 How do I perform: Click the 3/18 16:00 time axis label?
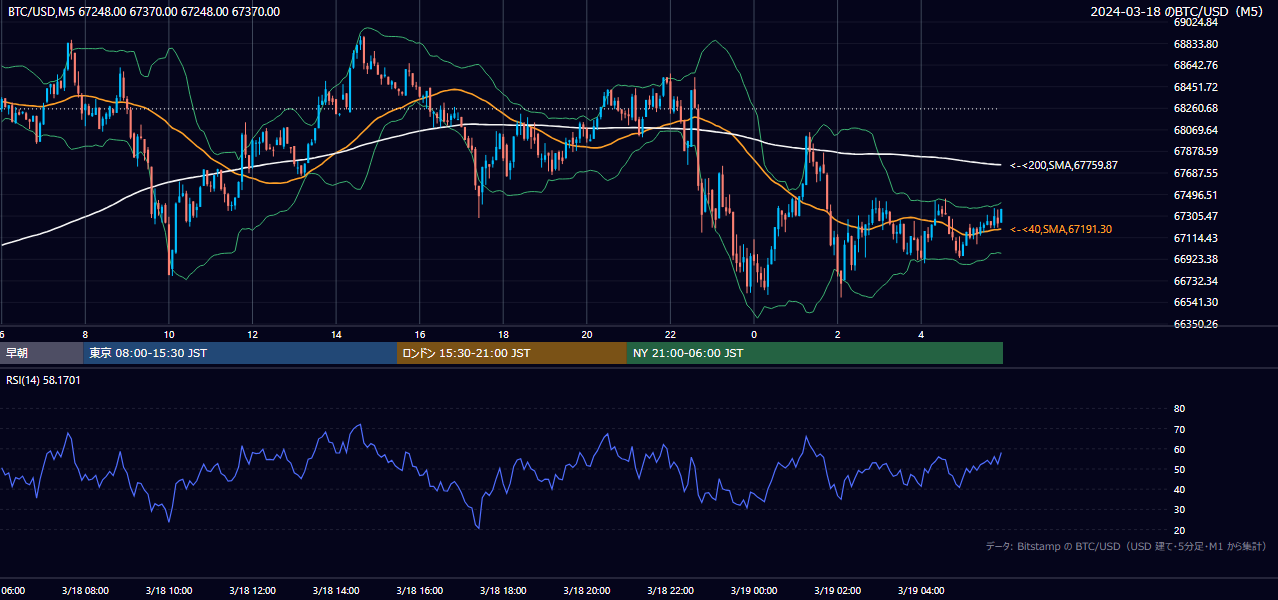420,591
